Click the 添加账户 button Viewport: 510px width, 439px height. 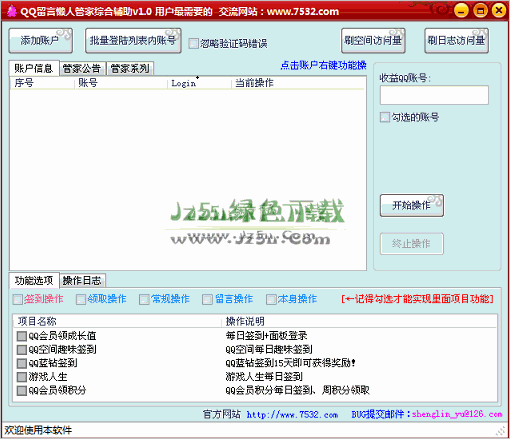click(x=40, y=41)
